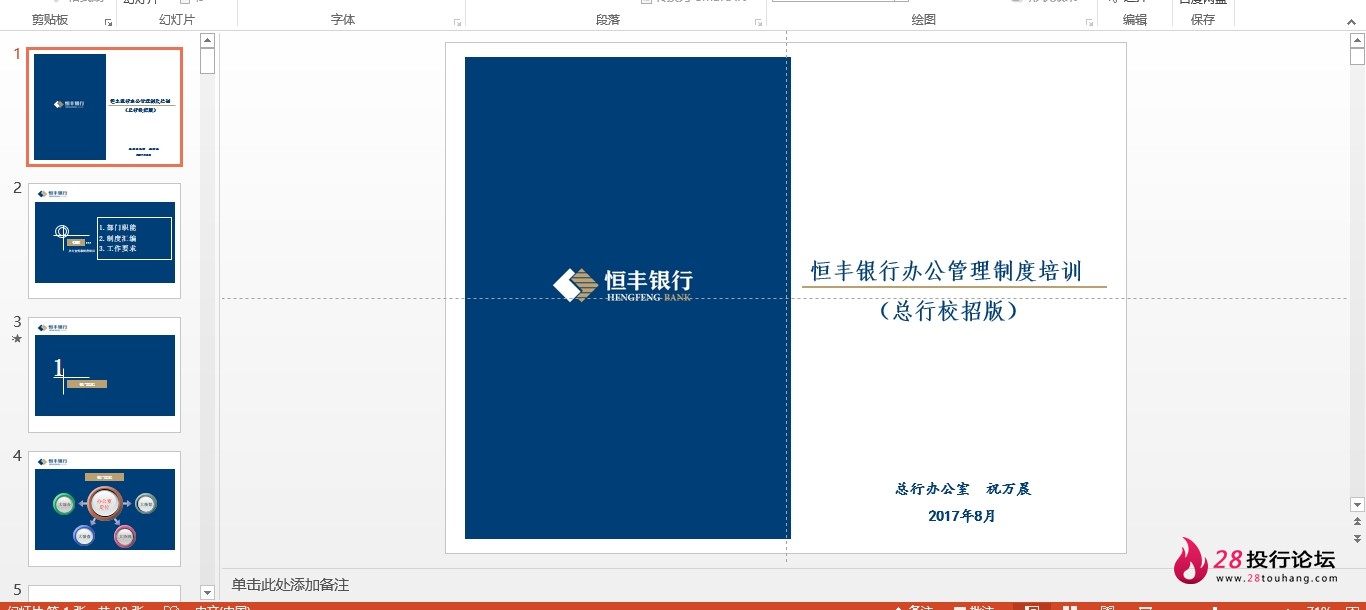
Task: Open the 字体 group dialog launcher
Action: pos(457,21)
